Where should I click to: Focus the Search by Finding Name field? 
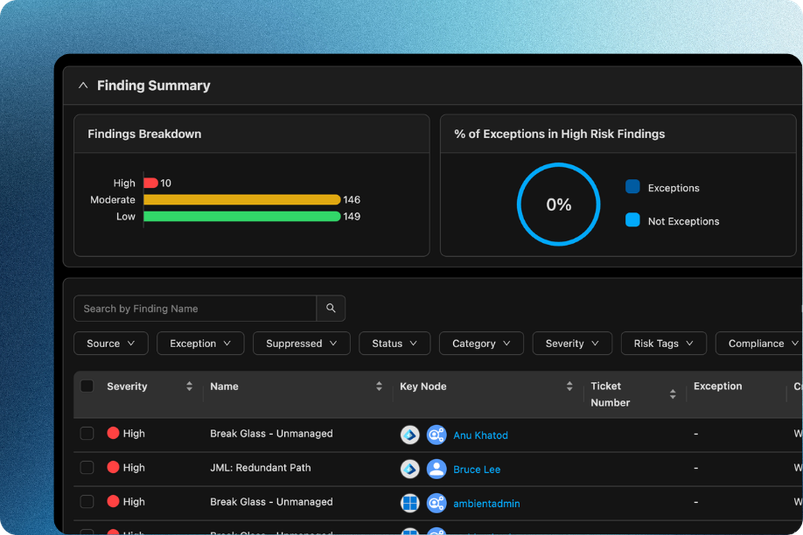click(x=195, y=308)
